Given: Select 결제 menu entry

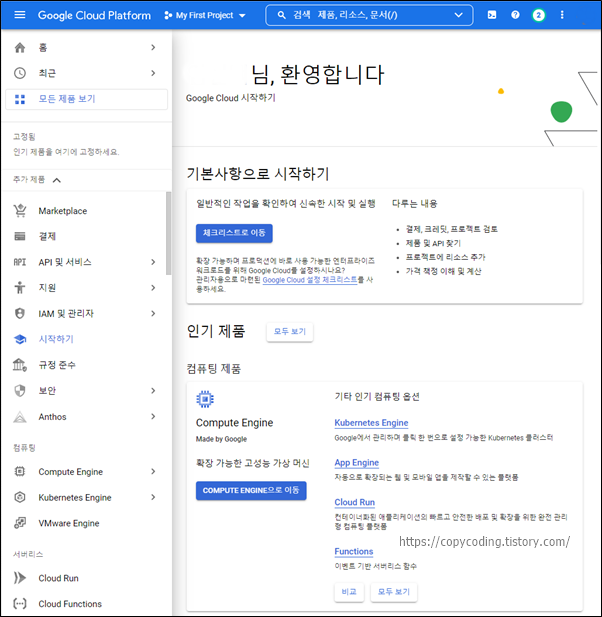Looking at the screenshot, I should coord(86,236).
